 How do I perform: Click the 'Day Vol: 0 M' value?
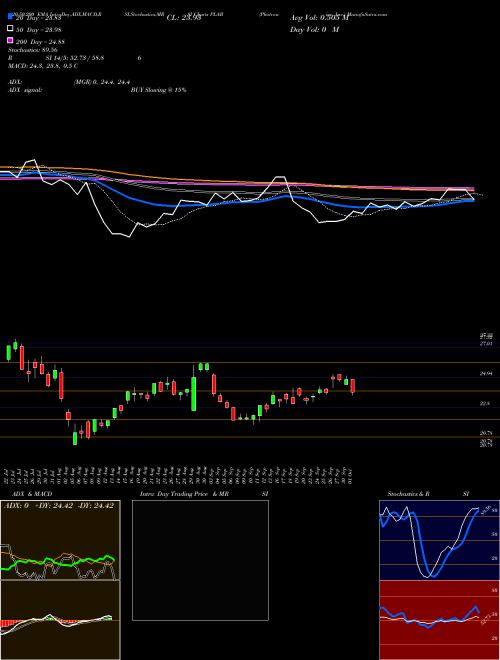(x=314, y=29)
